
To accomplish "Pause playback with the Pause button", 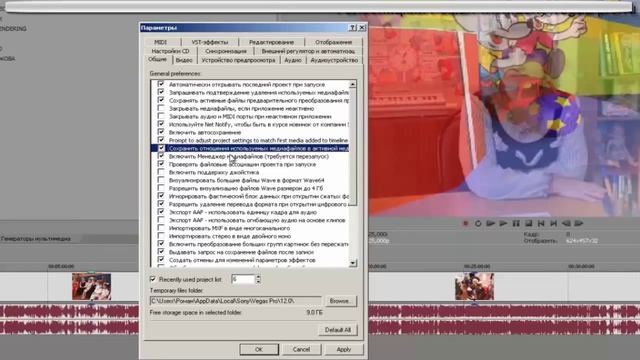I will pos(516,223).
